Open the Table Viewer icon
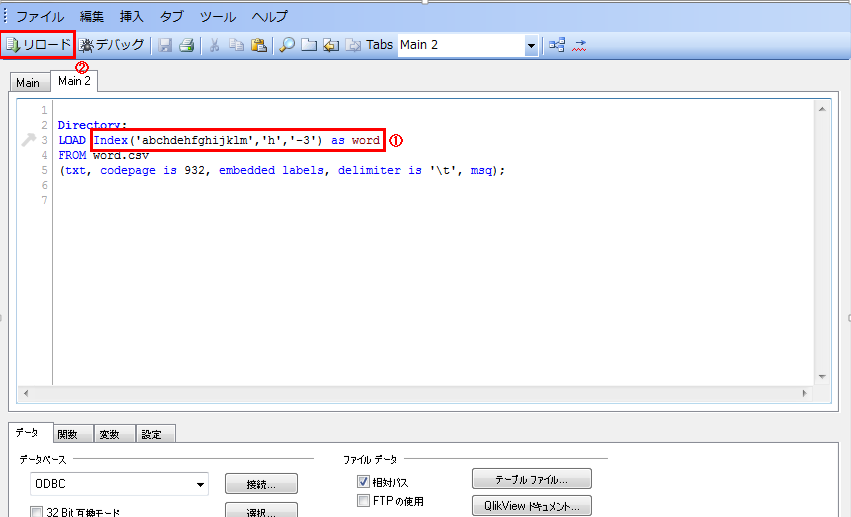This screenshot has width=851, height=517. (557, 45)
